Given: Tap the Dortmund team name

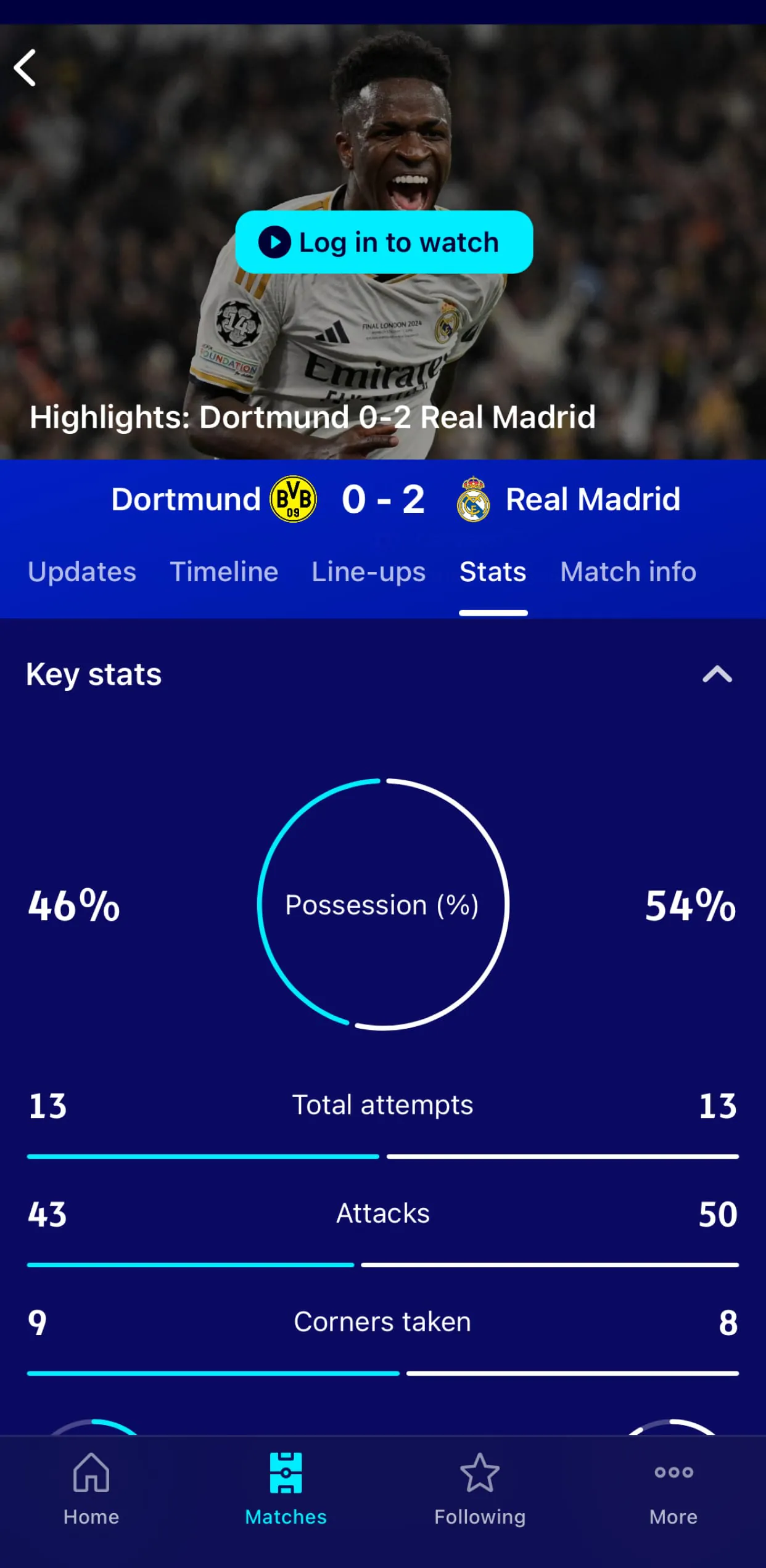Looking at the screenshot, I should point(186,499).
